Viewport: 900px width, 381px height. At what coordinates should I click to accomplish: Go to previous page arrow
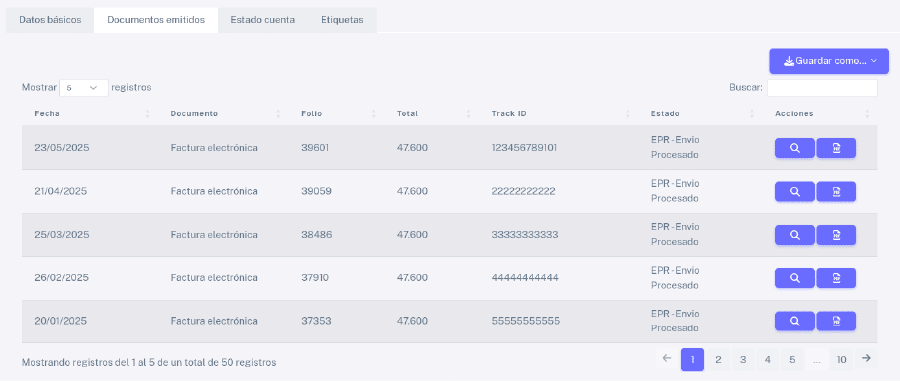[x=667, y=359]
